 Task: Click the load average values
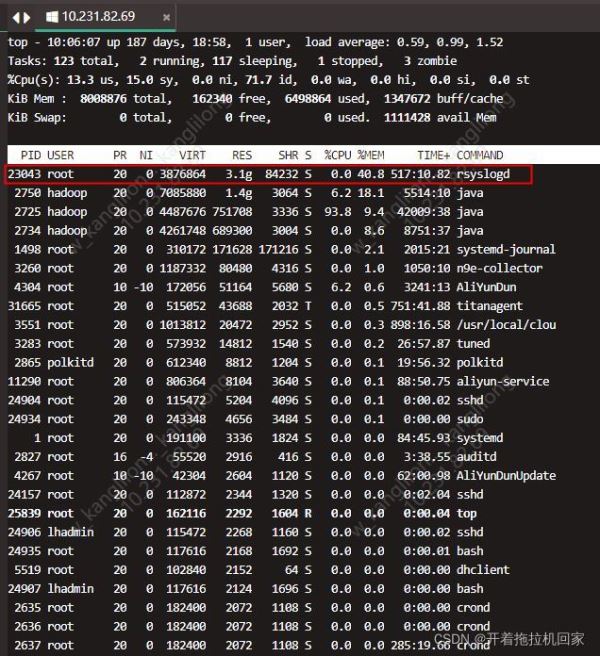pos(450,42)
